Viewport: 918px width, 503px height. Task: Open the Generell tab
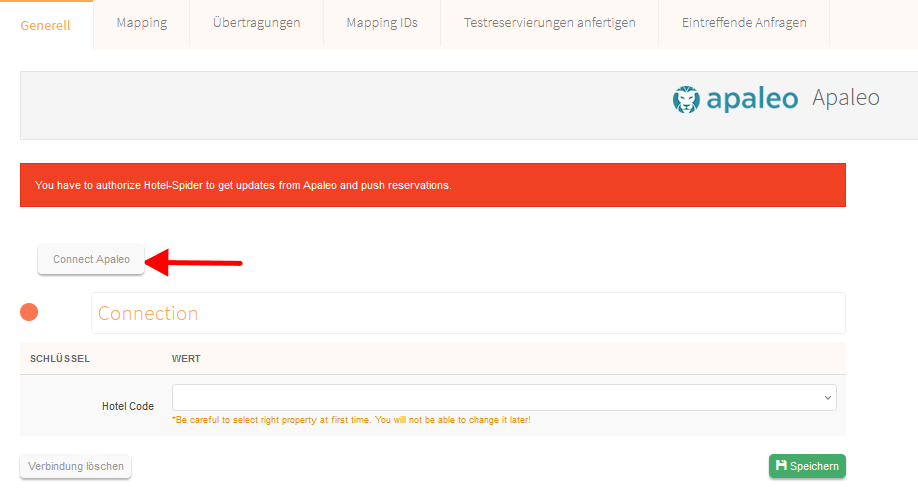[x=46, y=25]
